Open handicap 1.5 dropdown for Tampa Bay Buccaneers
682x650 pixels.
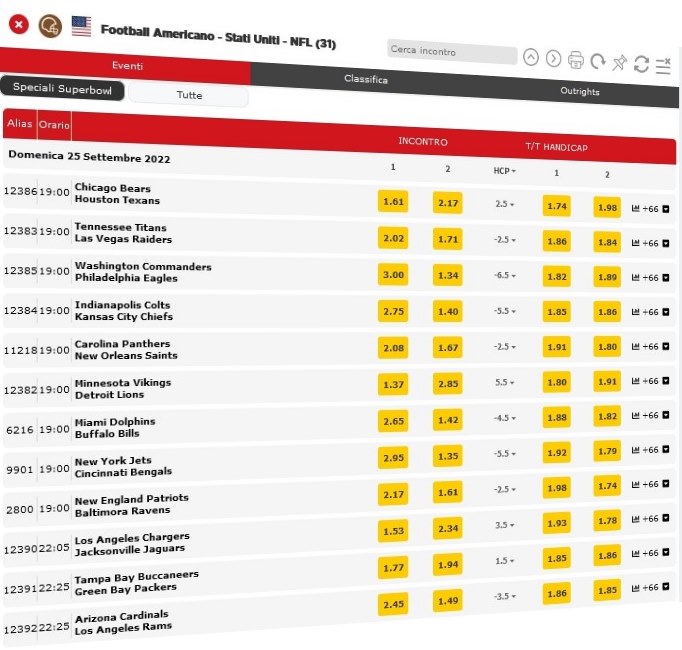coord(505,561)
